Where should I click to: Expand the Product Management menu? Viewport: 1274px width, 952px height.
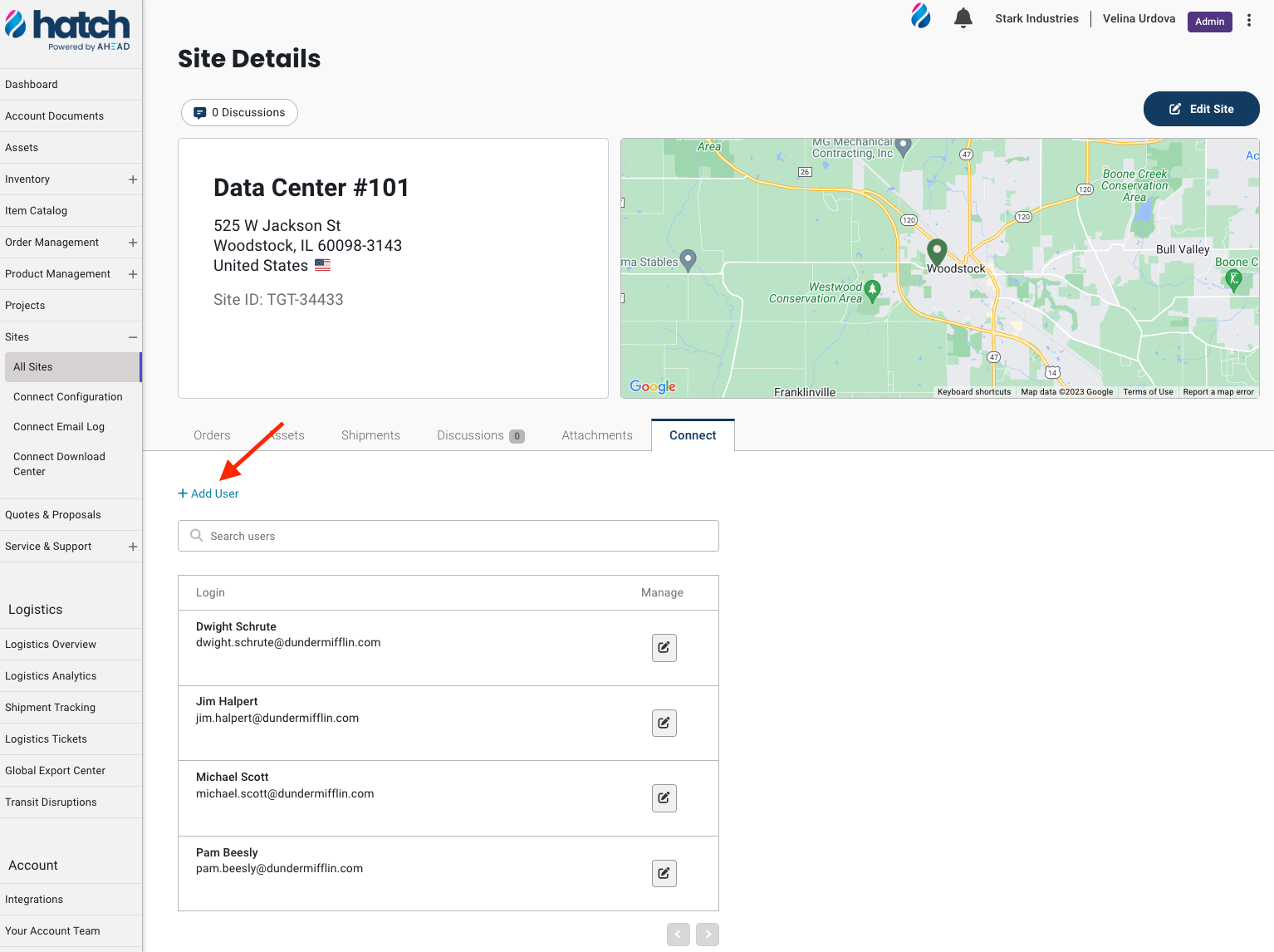[x=133, y=274]
